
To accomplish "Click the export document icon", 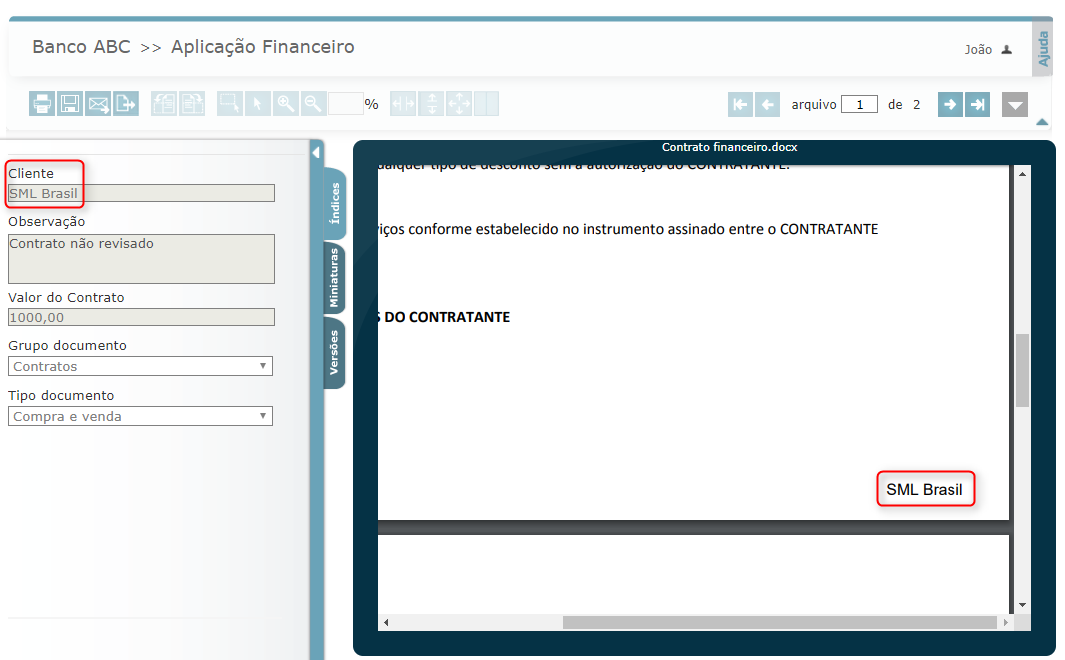I will point(126,104).
